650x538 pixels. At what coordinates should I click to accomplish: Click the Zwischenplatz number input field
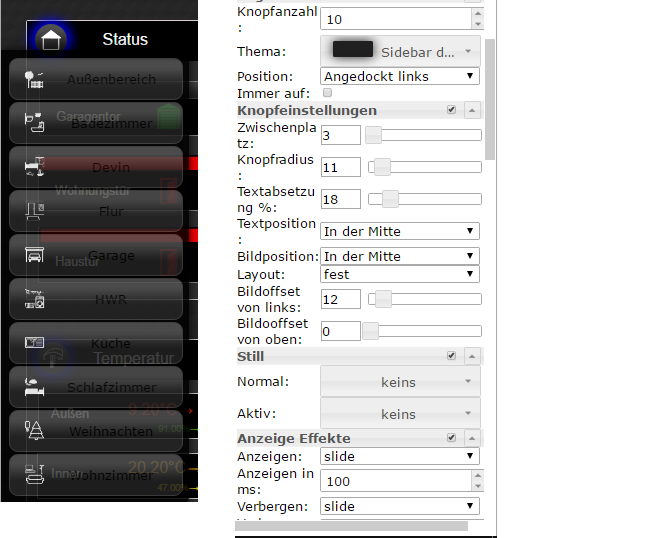pyautogui.click(x=340, y=134)
